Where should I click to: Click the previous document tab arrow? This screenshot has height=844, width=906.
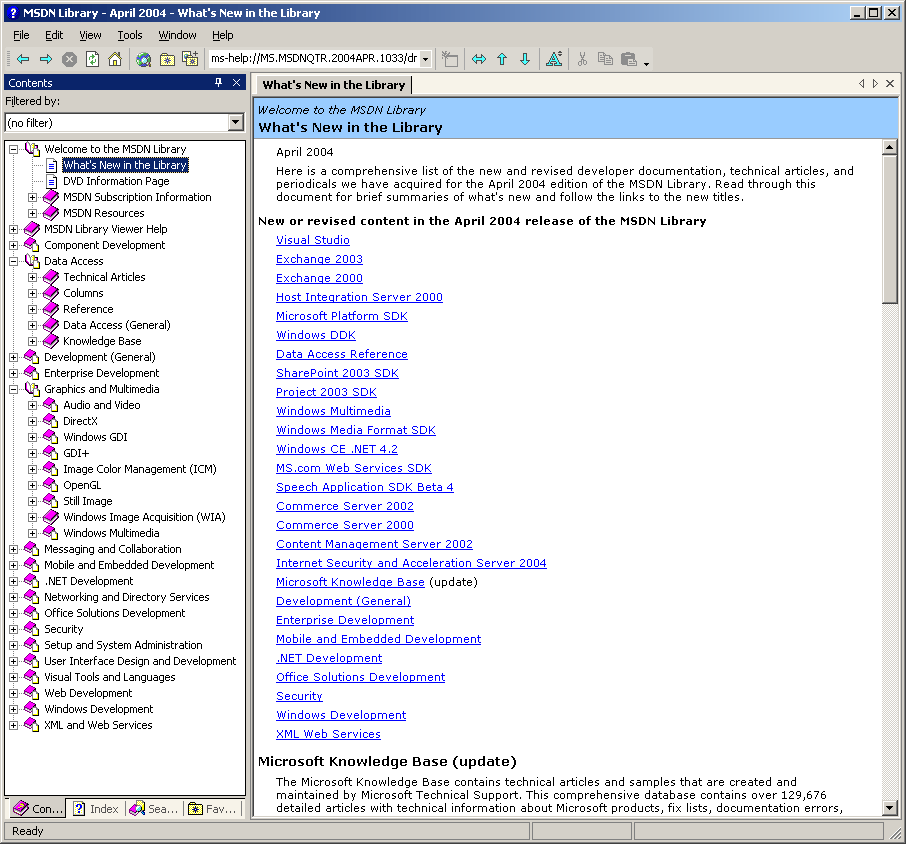(862, 84)
